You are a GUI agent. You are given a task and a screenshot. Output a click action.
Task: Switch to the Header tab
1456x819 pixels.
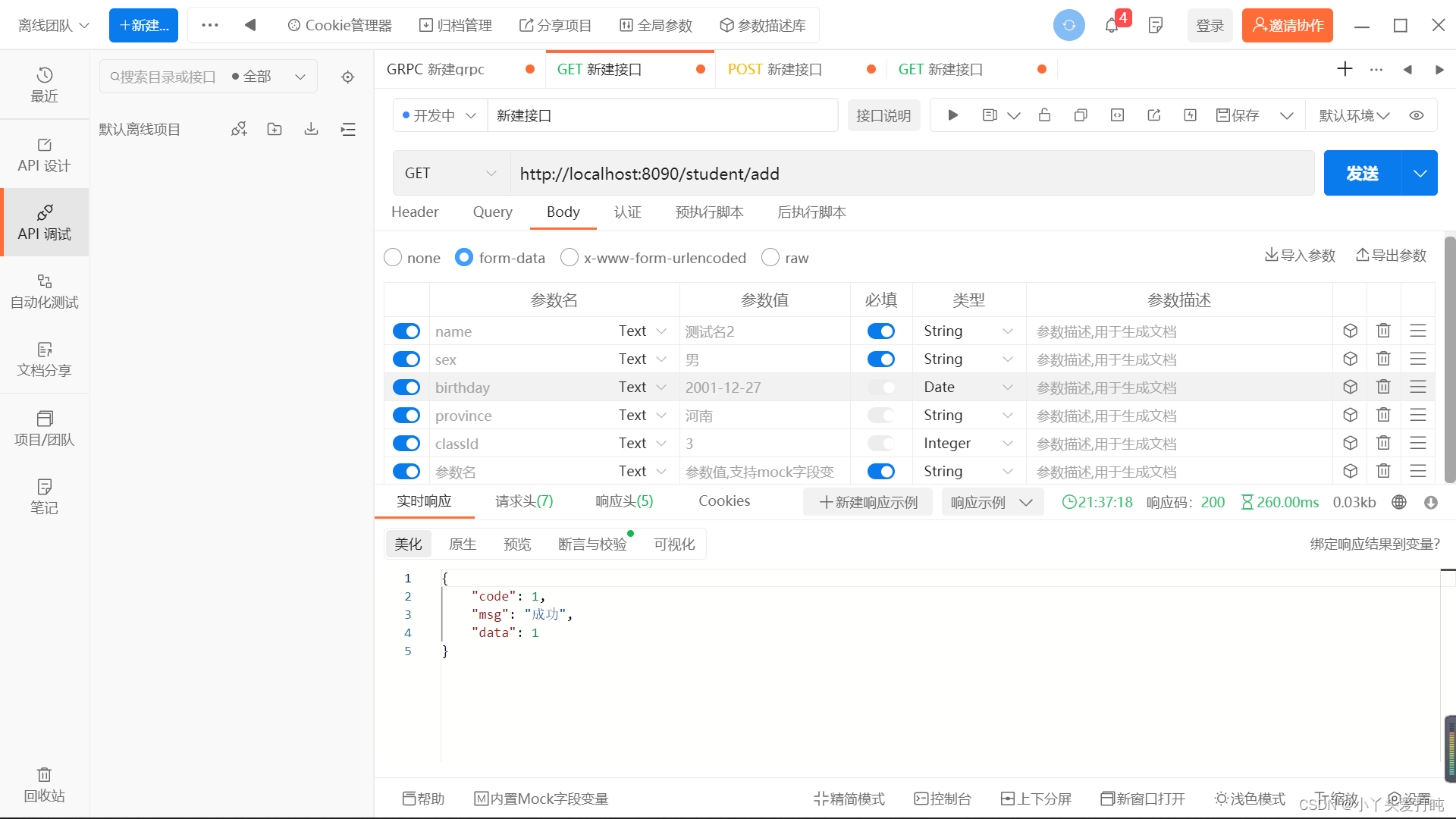pos(415,211)
